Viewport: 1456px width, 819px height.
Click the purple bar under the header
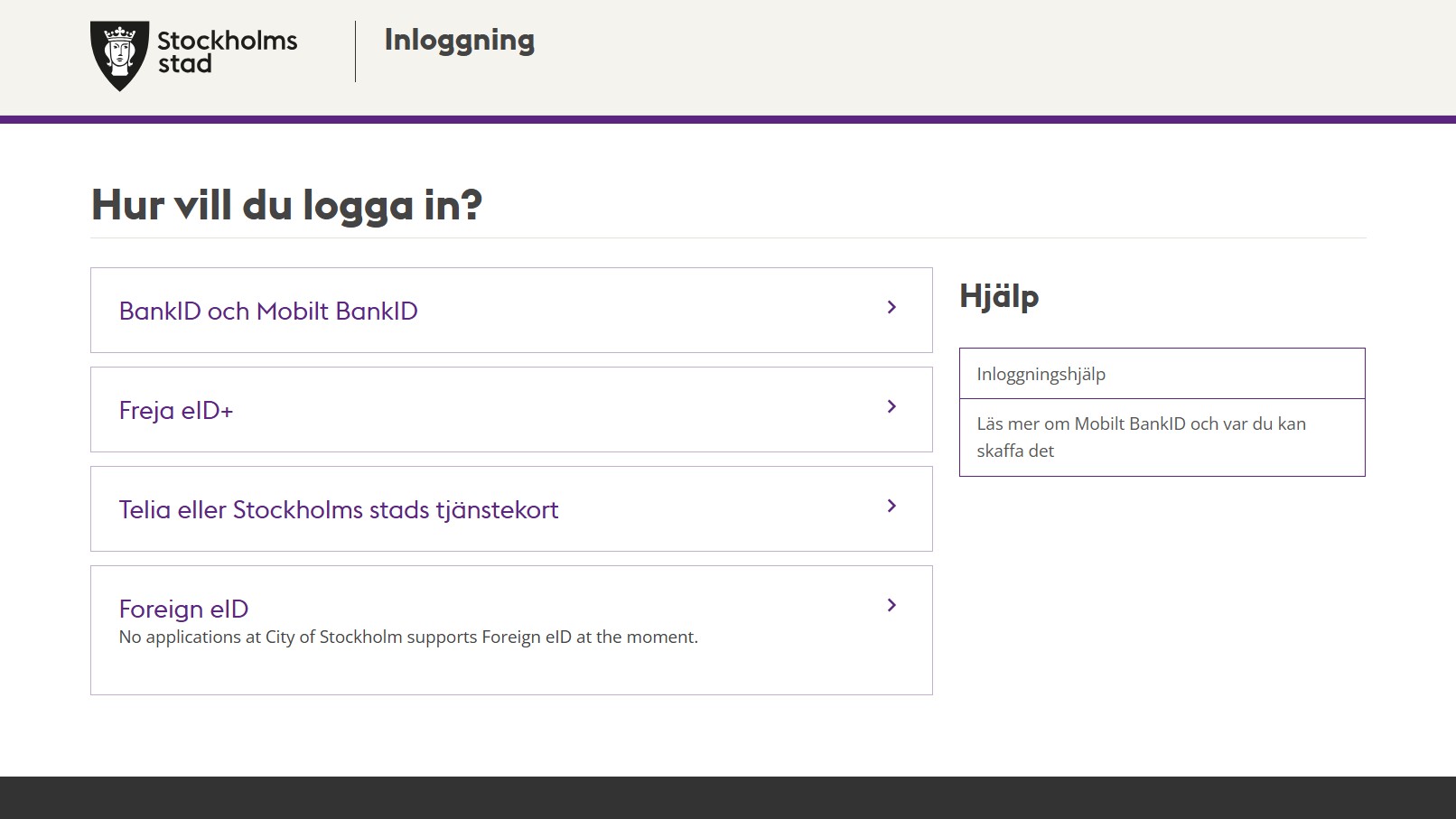tap(728, 119)
